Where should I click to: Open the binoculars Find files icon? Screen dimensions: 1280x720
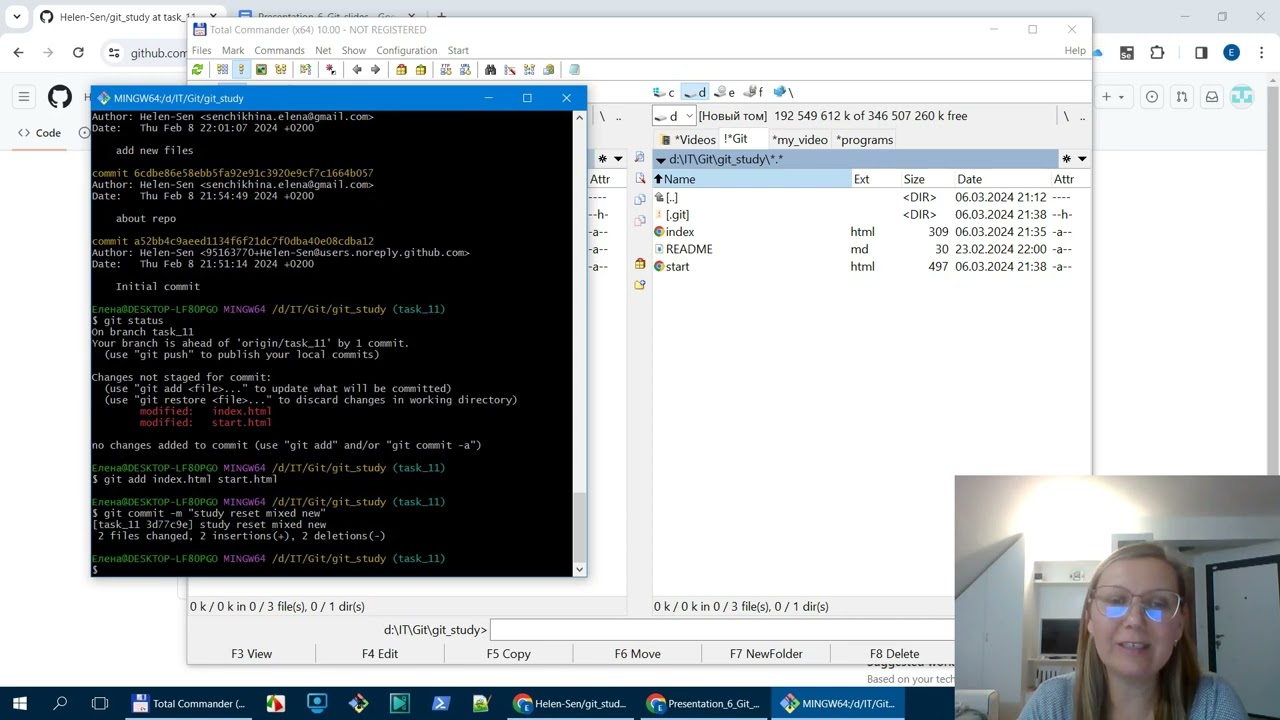[490, 70]
